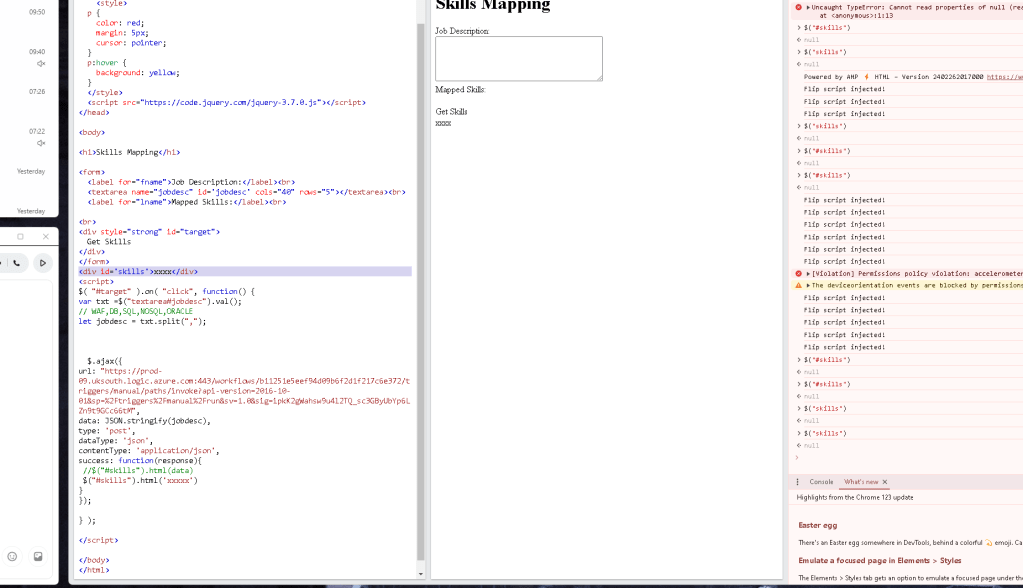Click the xxxx text under Get Skills
This screenshot has height=588, width=1023.
[x=443, y=123]
